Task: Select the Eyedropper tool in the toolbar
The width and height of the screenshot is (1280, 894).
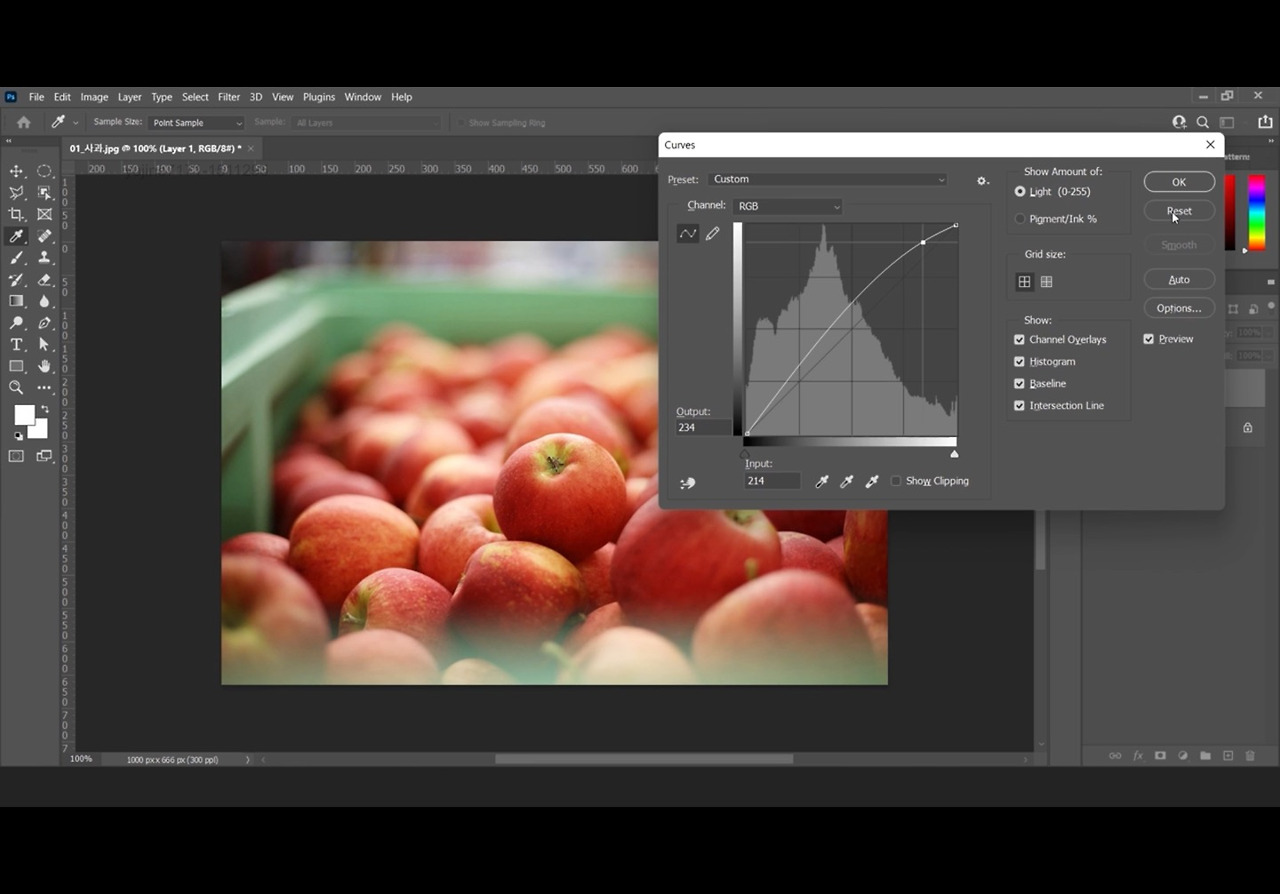Action: [17, 237]
